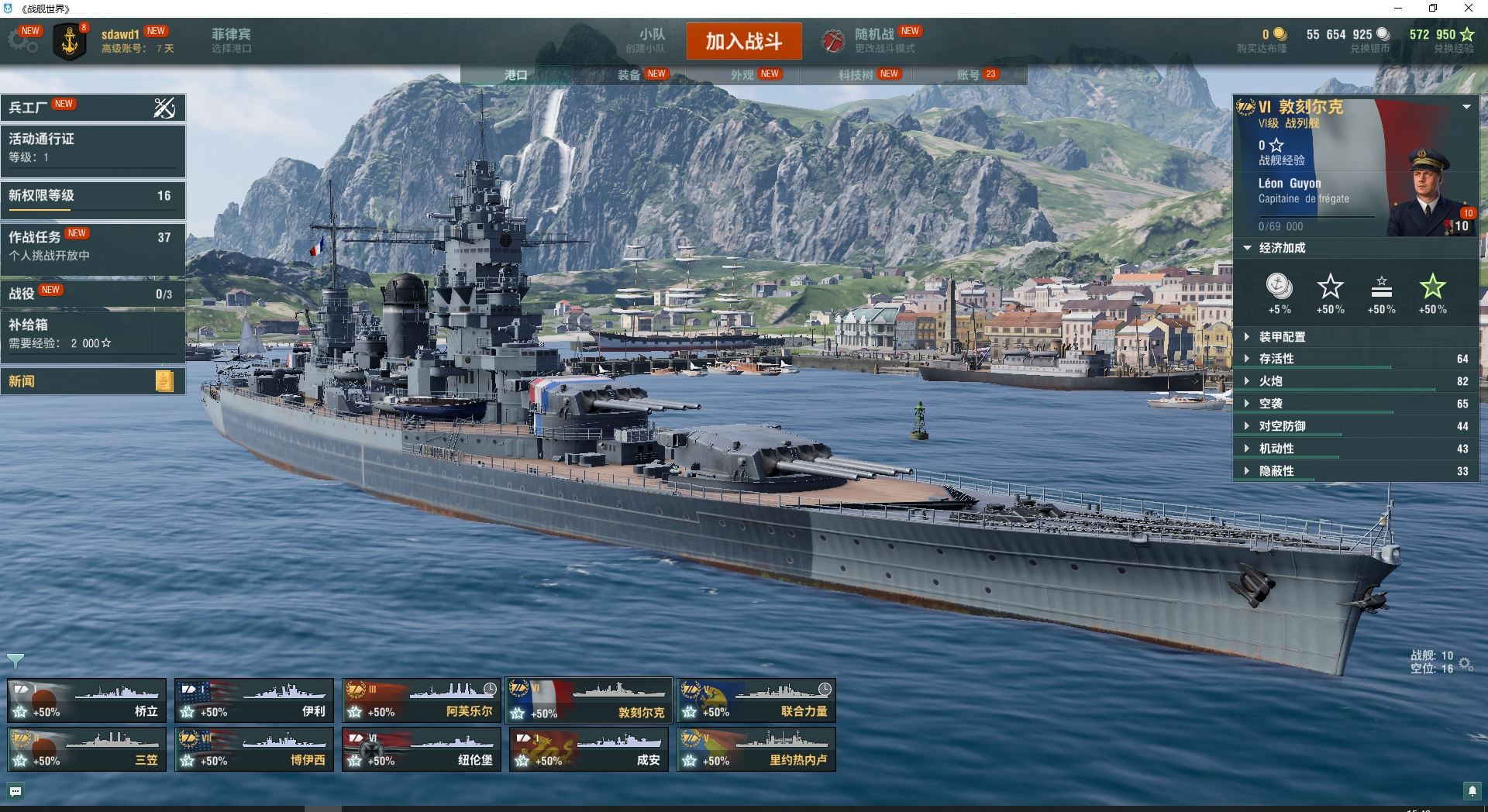The height and width of the screenshot is (812, 1488).
Task: Open the settings gear in top-left corner
Action: 22,41
